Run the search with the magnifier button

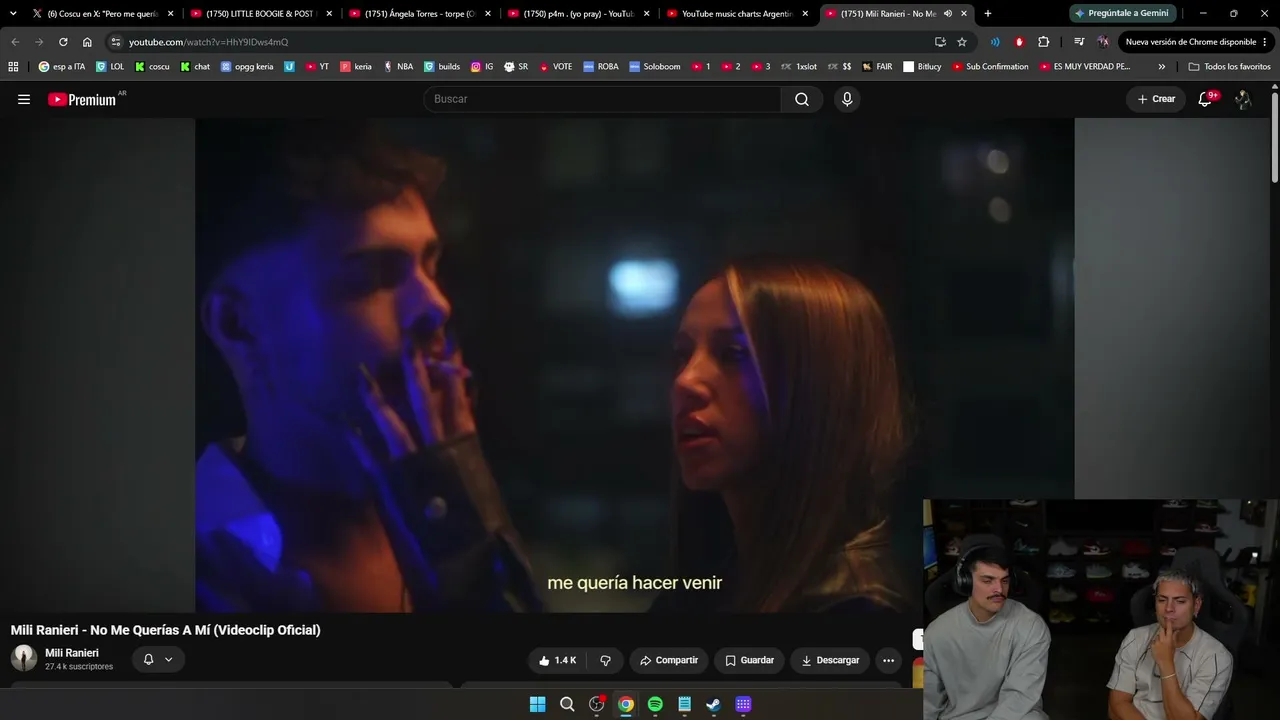point(802,99)
